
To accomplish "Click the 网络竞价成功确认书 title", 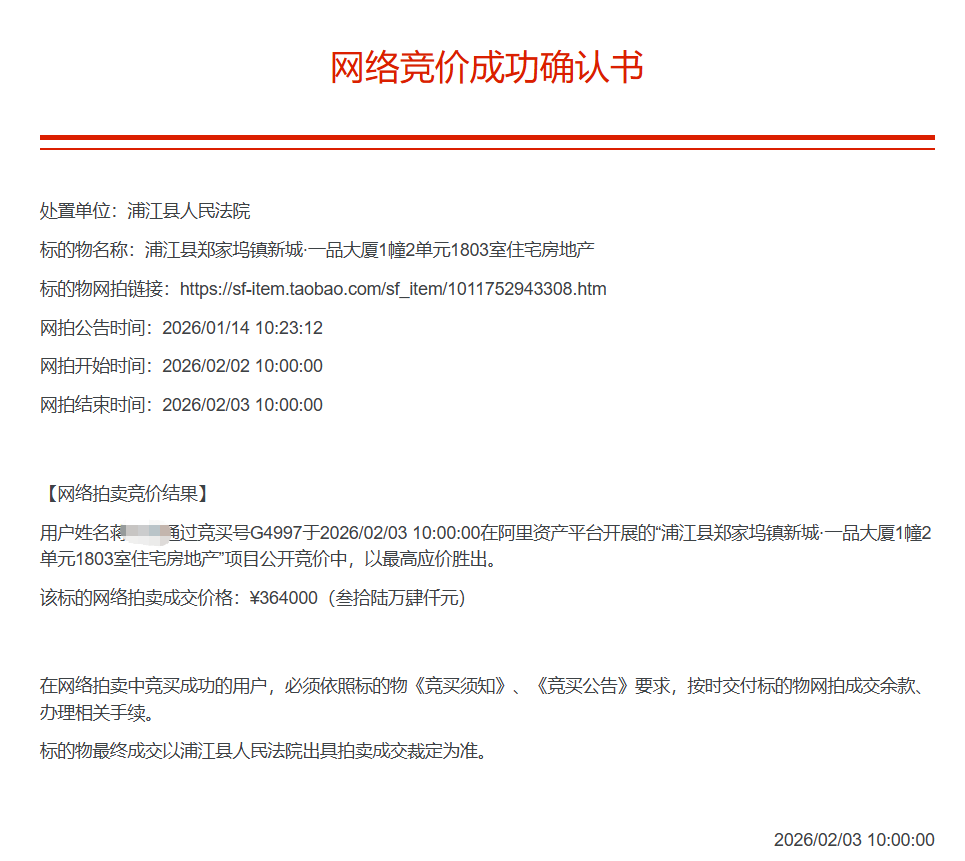I will point(486,67).
